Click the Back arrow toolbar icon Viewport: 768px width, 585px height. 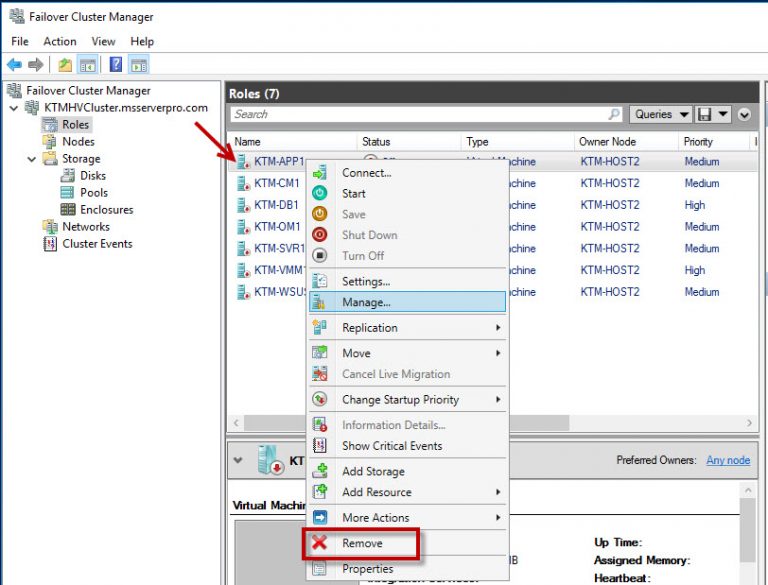click(x=14, y=64)
